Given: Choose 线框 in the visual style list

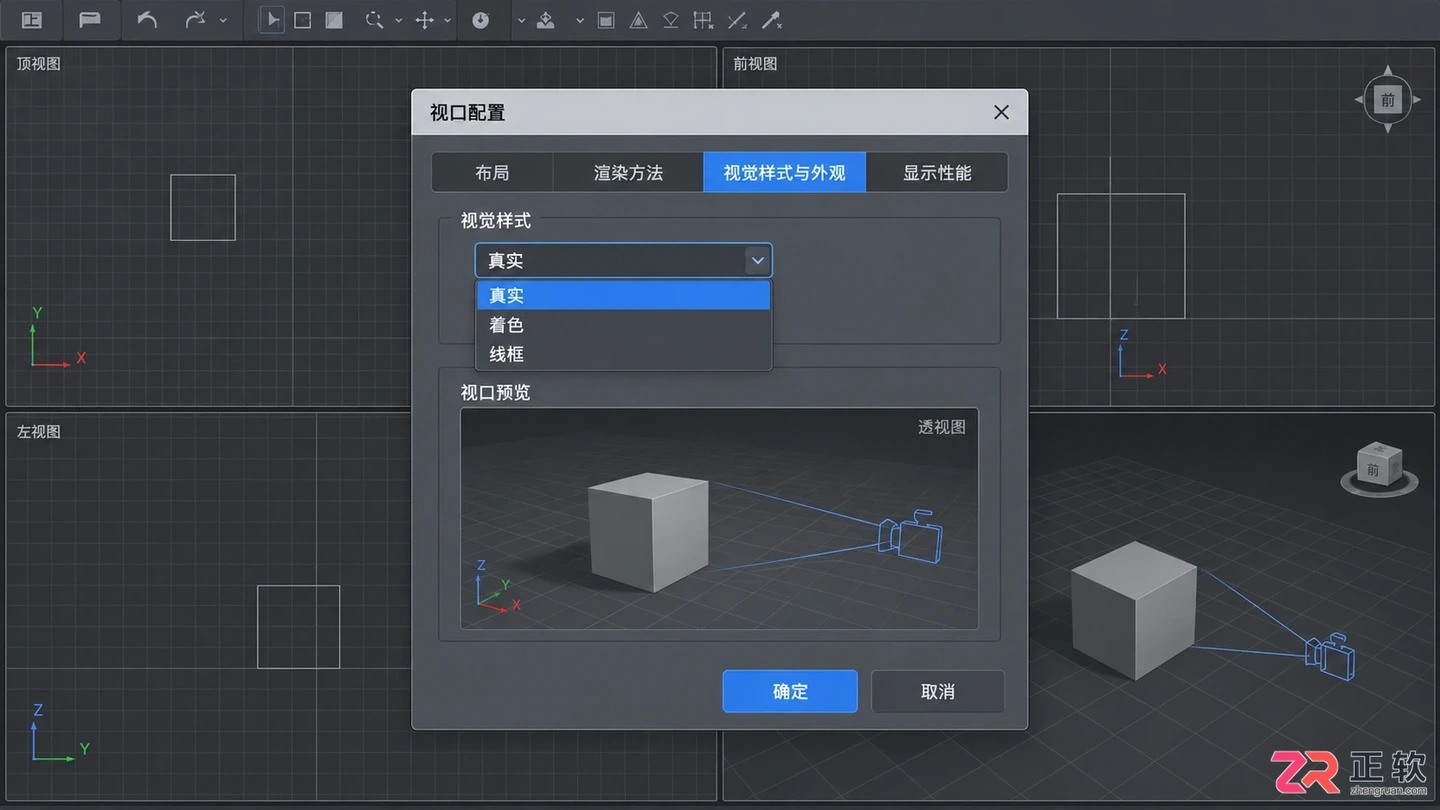Looking at the screenshot, I should pos(623,354).
